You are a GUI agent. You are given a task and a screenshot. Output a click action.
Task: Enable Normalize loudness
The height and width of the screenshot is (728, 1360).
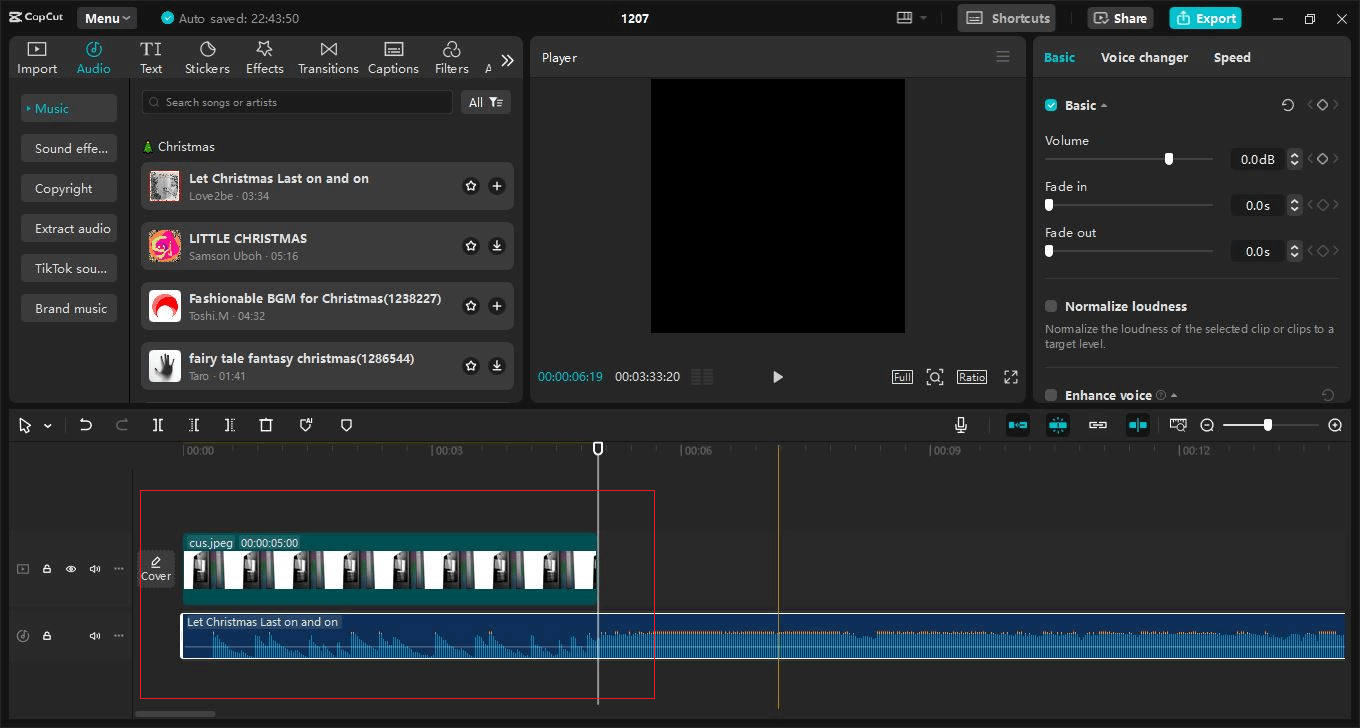[1050, 306]
